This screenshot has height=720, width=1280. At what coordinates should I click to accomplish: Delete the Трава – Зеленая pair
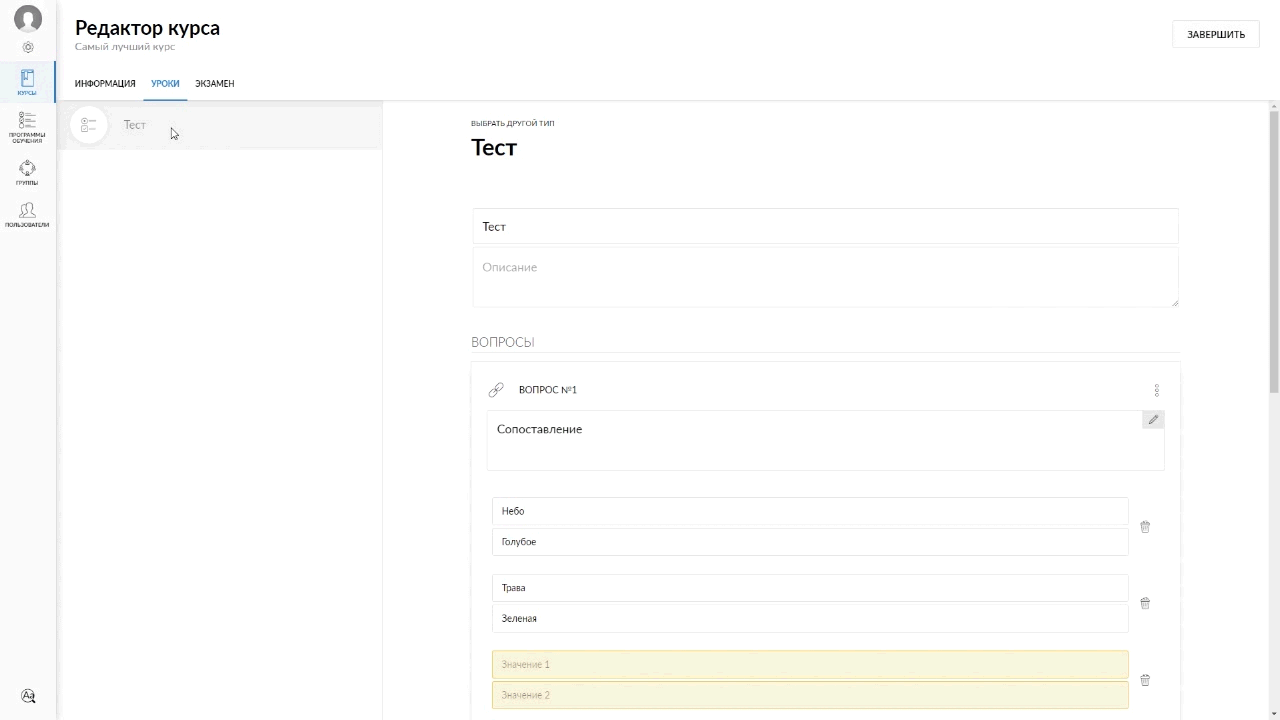coord(1145,603)
